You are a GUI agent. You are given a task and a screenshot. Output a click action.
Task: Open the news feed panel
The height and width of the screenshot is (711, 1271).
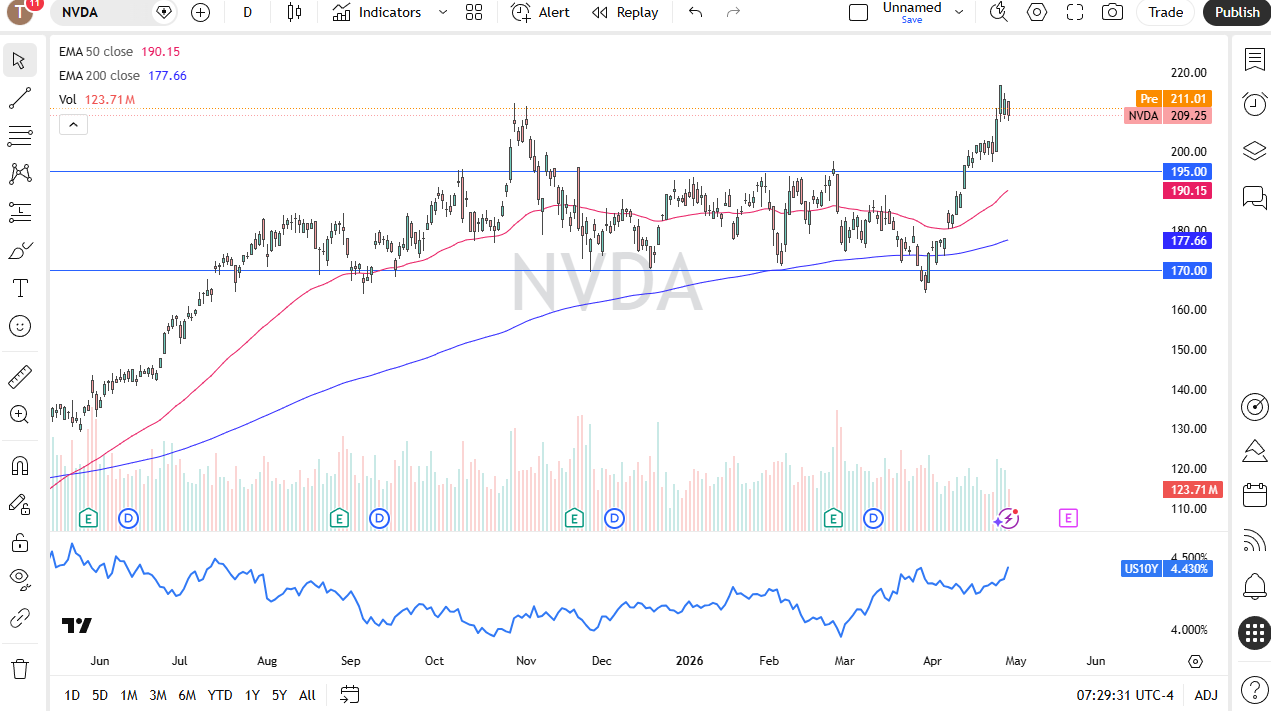tap(1254, 541)
